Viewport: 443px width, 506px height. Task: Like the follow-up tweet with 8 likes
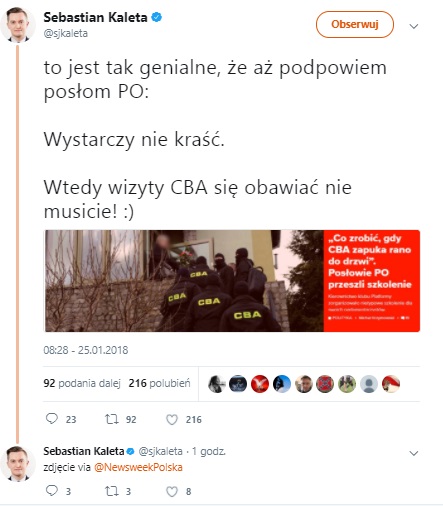[172, 491]
